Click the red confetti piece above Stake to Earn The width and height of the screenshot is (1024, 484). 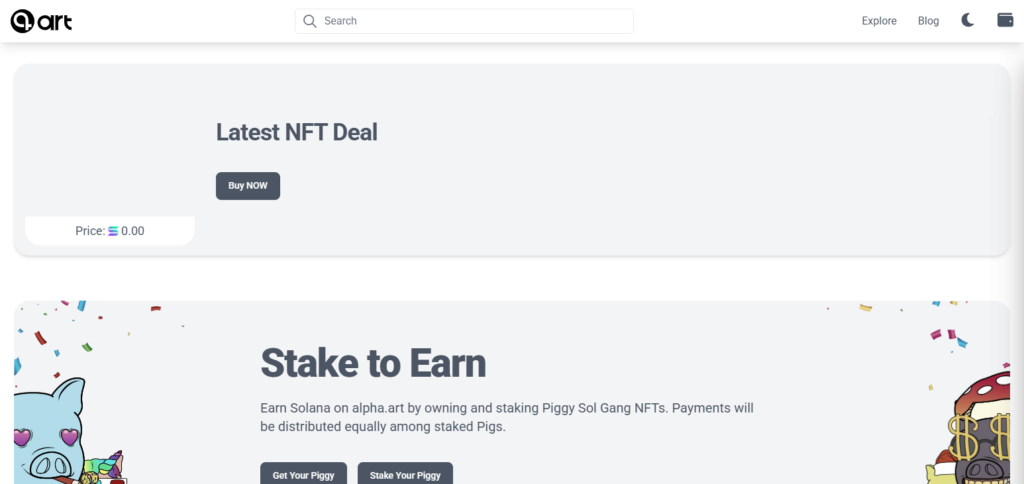155,309
